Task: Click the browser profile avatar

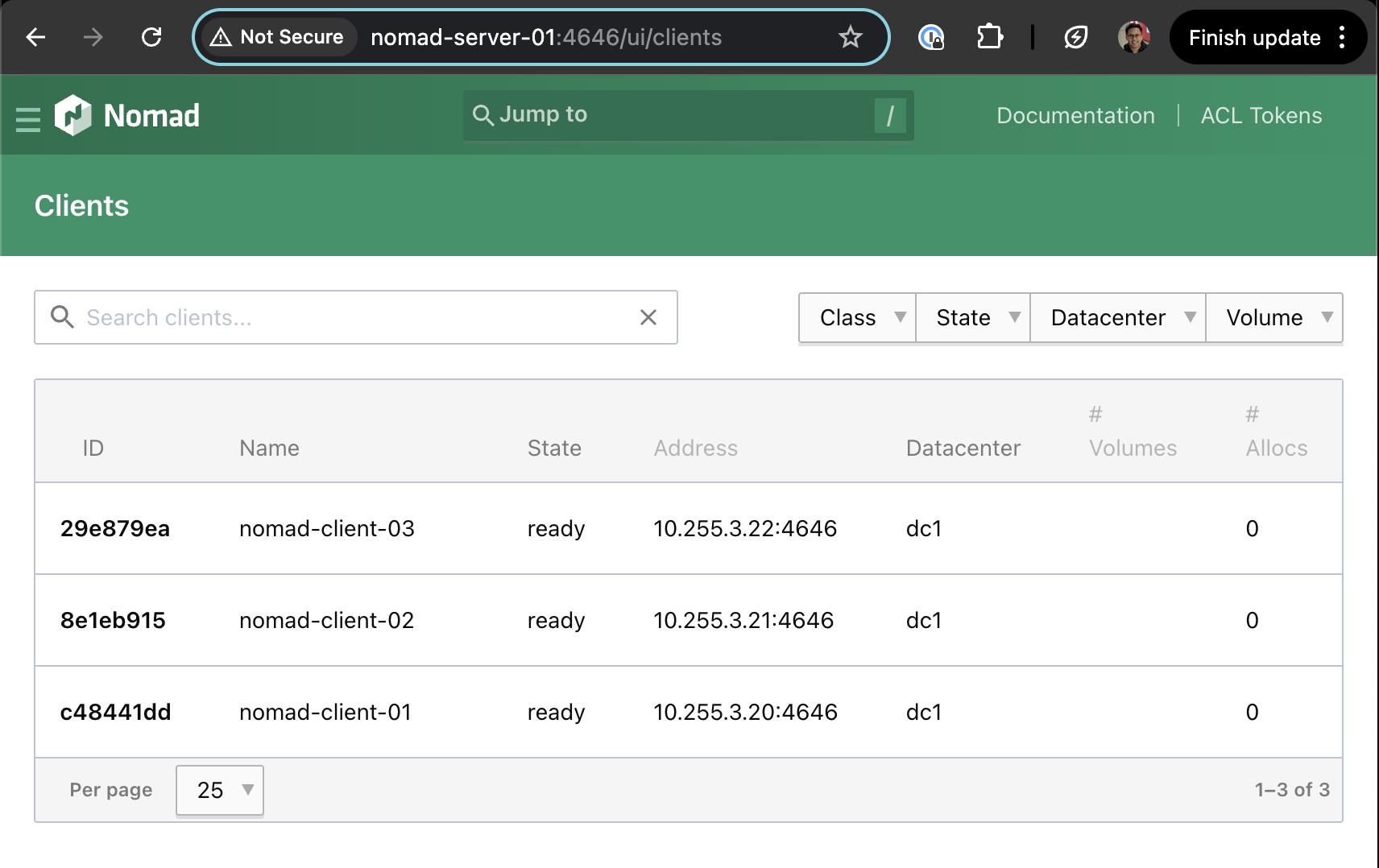Action: click(1134, 36)
